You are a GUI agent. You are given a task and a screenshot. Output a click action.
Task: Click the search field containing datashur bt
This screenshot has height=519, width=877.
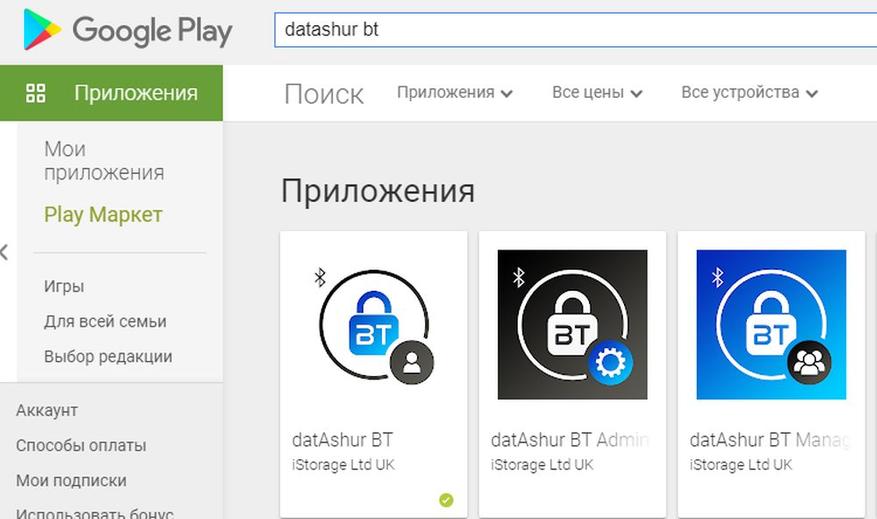(x=575, y=30)
